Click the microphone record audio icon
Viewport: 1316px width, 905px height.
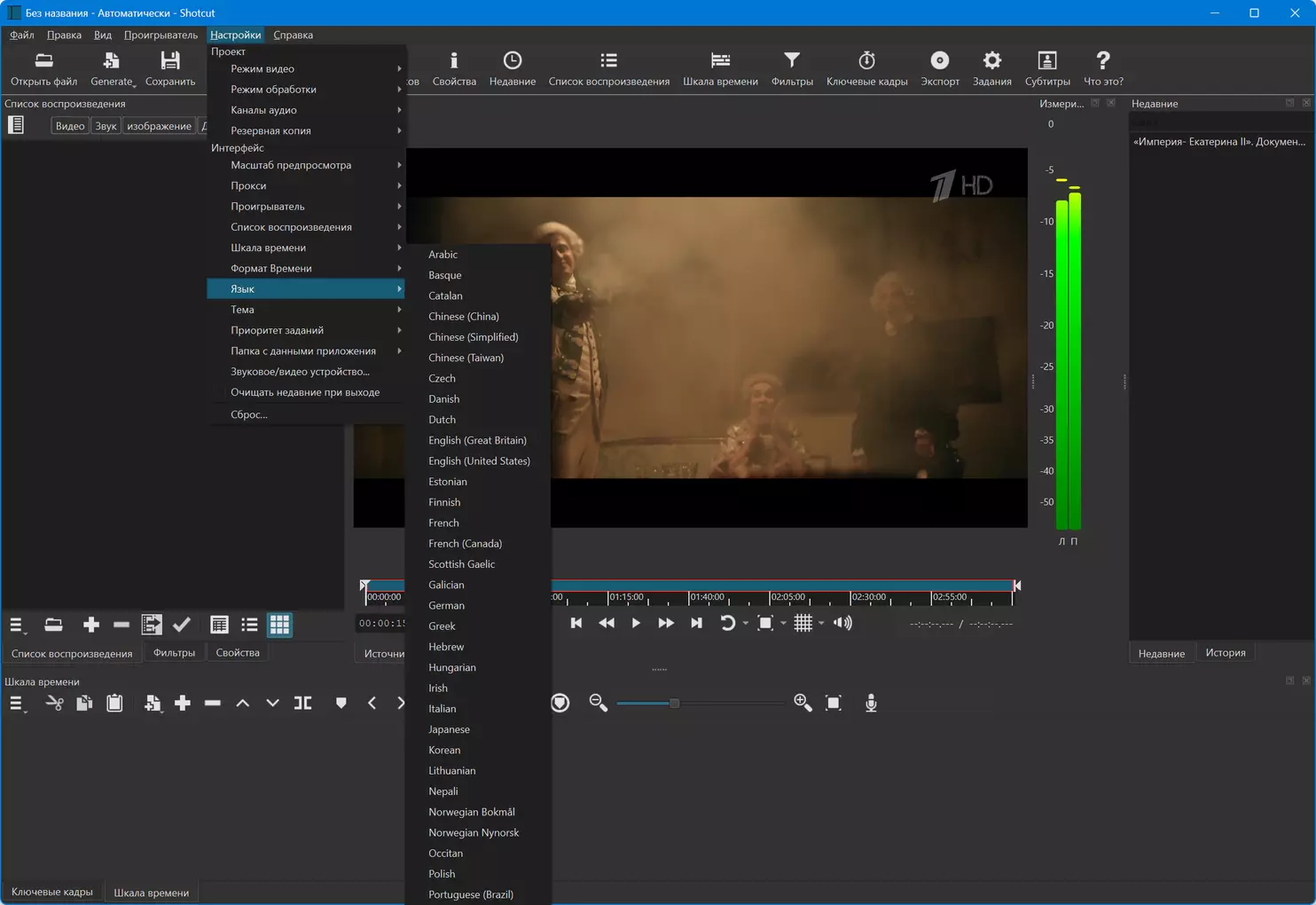click(x=871, y=704)
